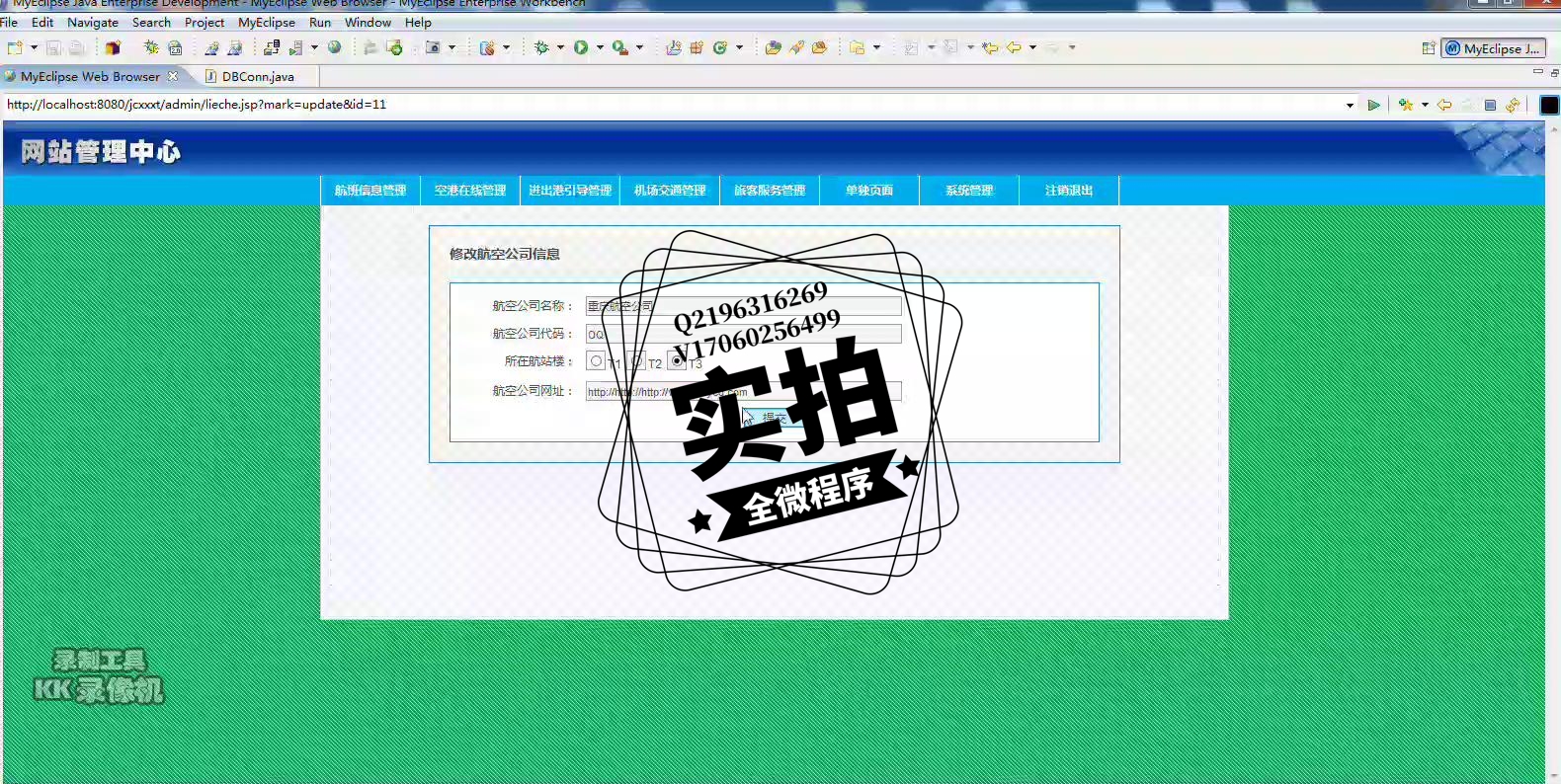Click the package box toolbar icon
1561x784 pixels.
coord(113,47)
